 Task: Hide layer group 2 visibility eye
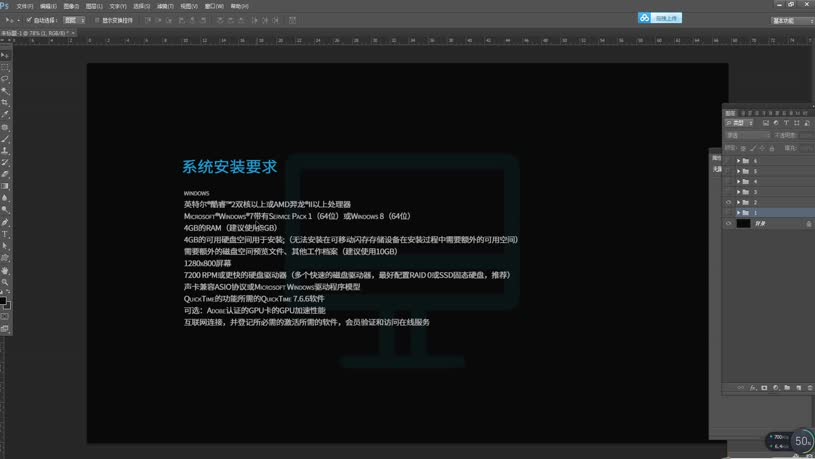(x=728, y=202)
